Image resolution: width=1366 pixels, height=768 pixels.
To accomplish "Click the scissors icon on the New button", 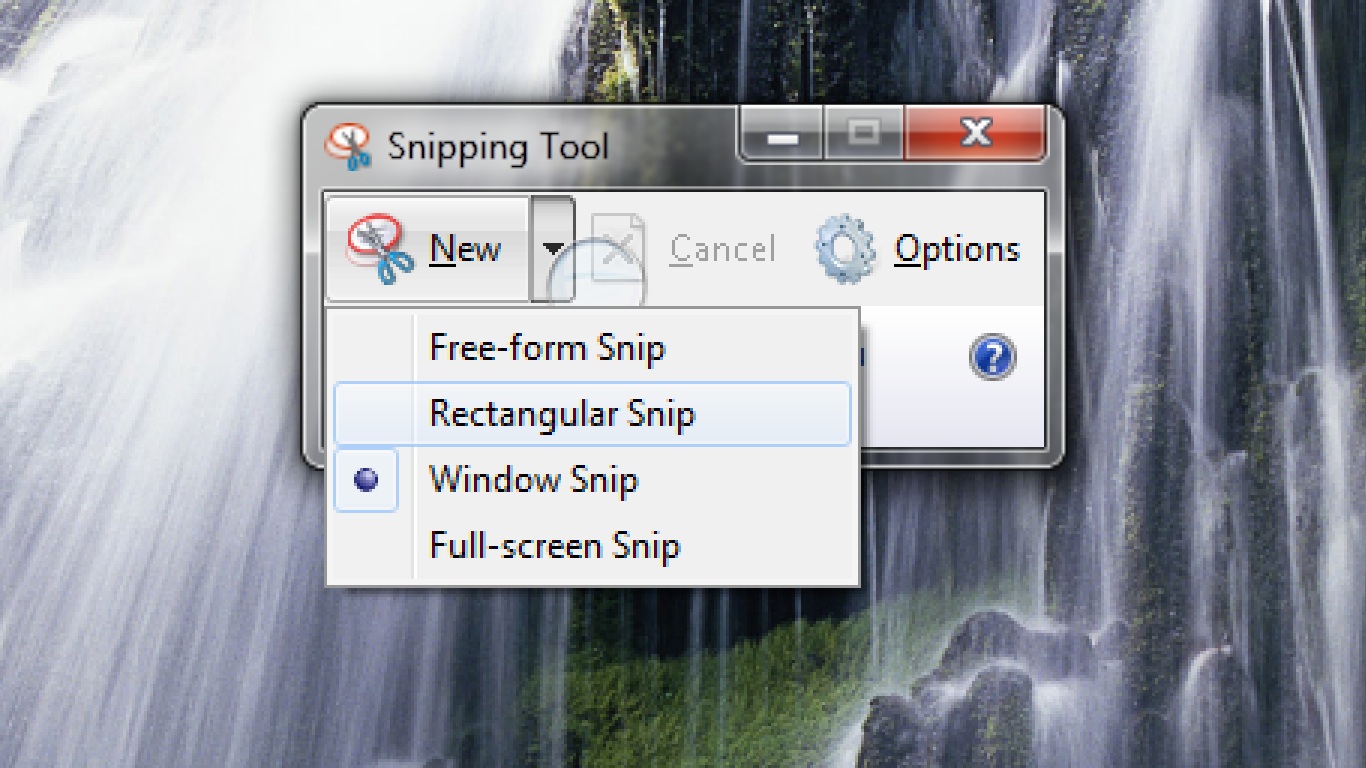I will tap(378, 248).
